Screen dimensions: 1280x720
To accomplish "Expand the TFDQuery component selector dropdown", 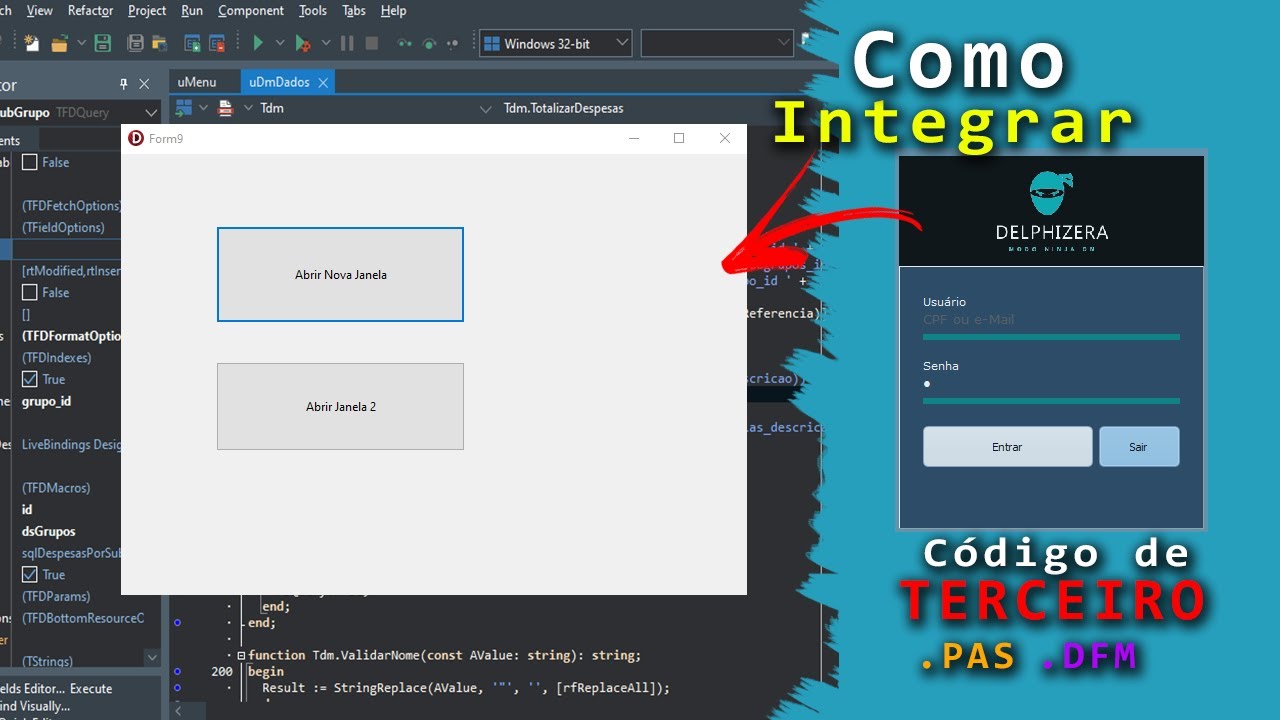I will [150, 113].
